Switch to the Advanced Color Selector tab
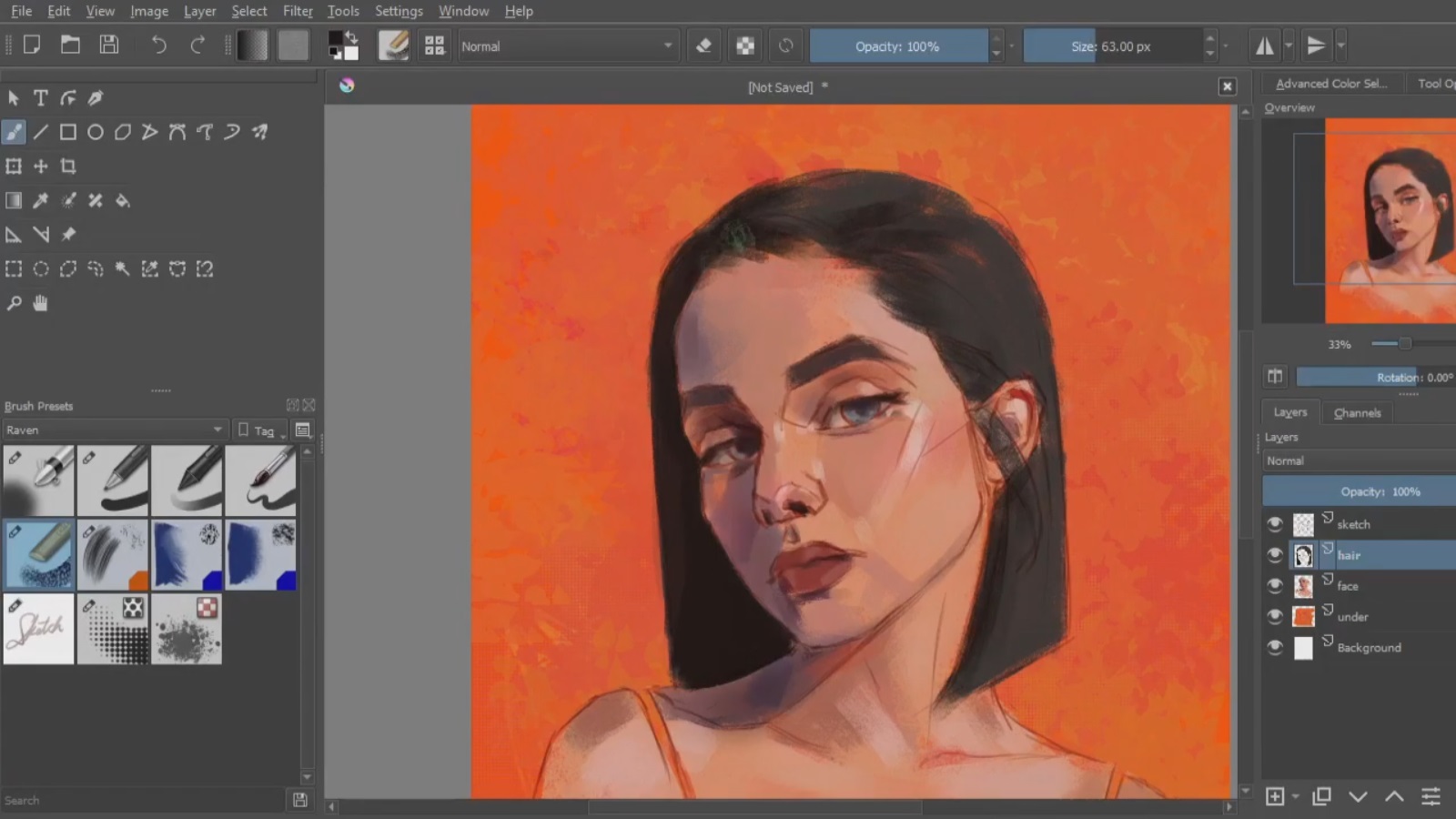This screenshot has width=1456, height=819. tap(1331, 83)
